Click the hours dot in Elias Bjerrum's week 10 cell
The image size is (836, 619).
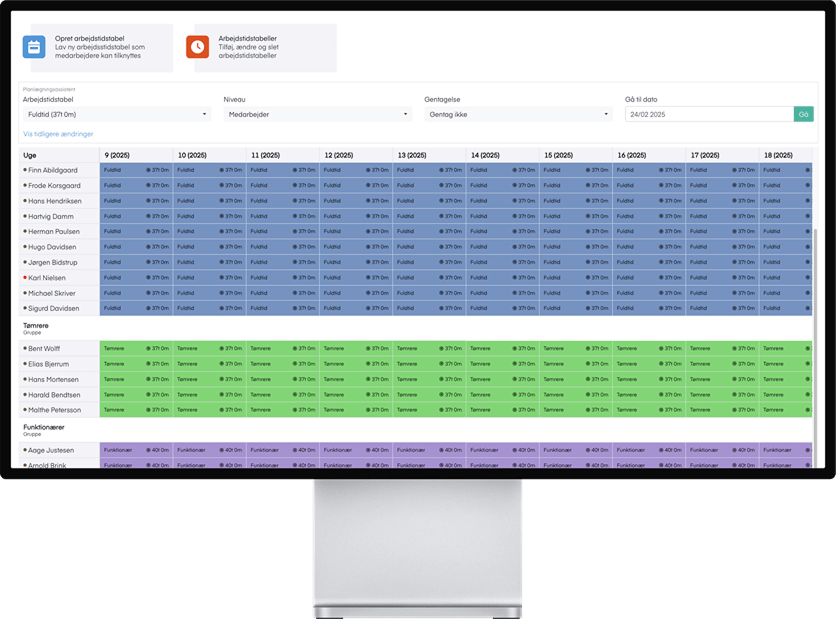point(222,364)
